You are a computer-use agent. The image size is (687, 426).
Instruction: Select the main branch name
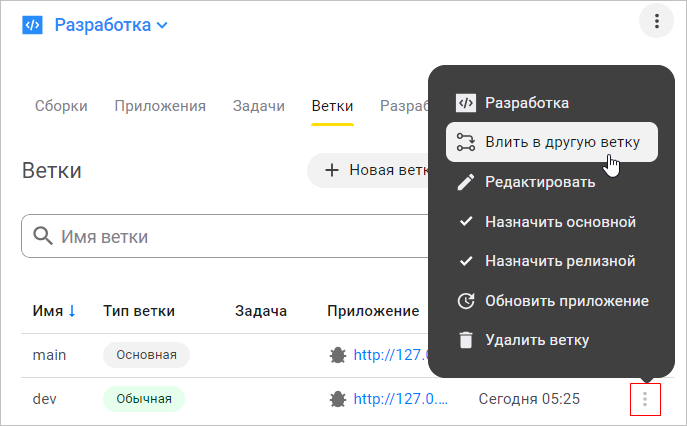point(49,355)
